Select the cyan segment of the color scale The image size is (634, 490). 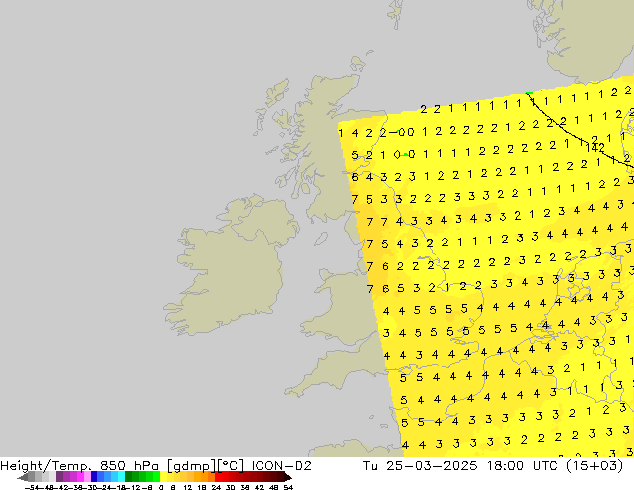pos(121,477)
